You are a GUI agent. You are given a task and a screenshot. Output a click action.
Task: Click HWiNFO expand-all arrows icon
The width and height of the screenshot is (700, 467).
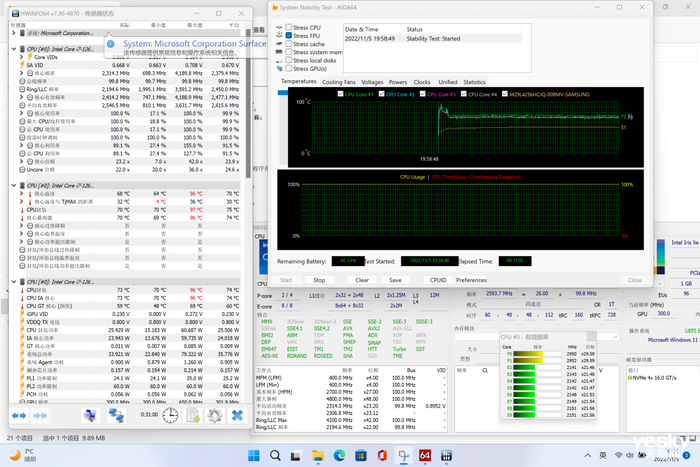(19, 416)
